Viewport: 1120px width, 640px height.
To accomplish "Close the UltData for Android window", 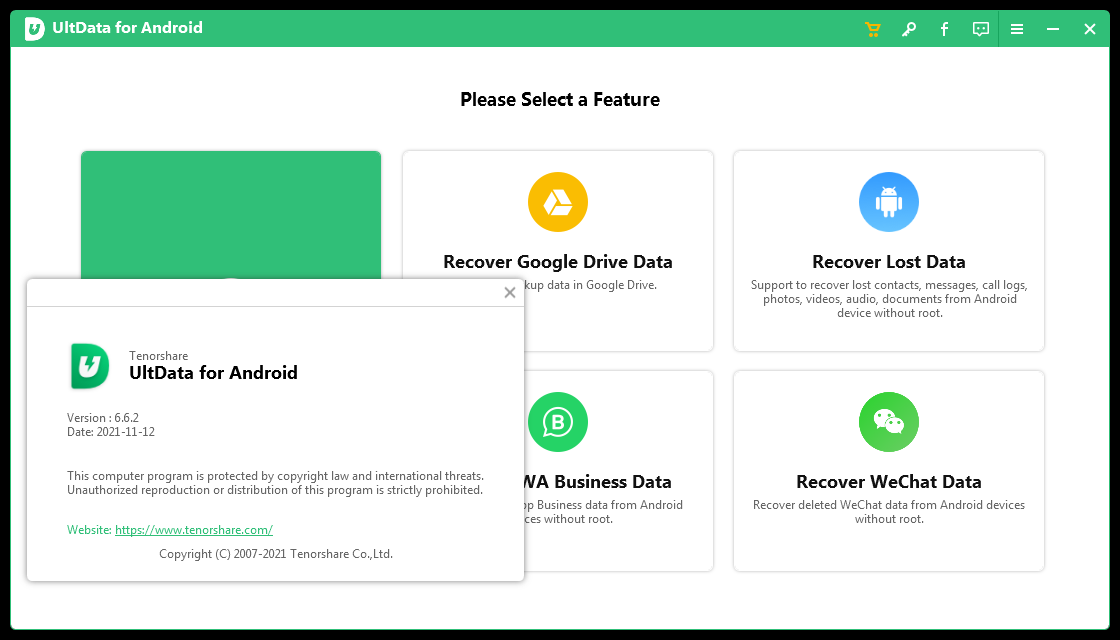I will pyautogui.click(x=1090, y=29).
